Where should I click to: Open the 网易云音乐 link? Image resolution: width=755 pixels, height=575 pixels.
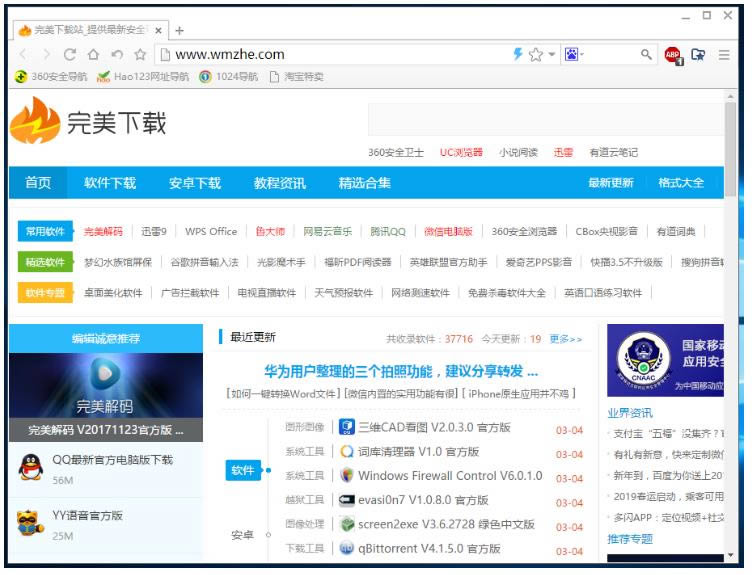[x=327, y=232]
